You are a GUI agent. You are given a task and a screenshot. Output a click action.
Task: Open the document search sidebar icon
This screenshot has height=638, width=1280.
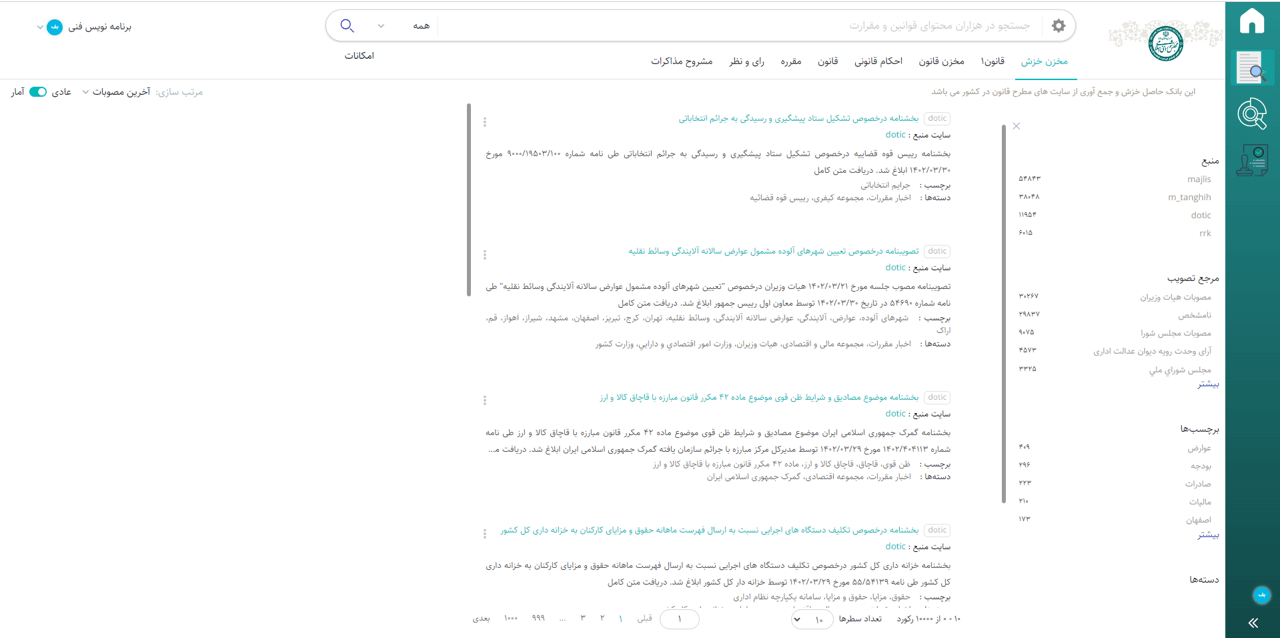[1252, 67]
